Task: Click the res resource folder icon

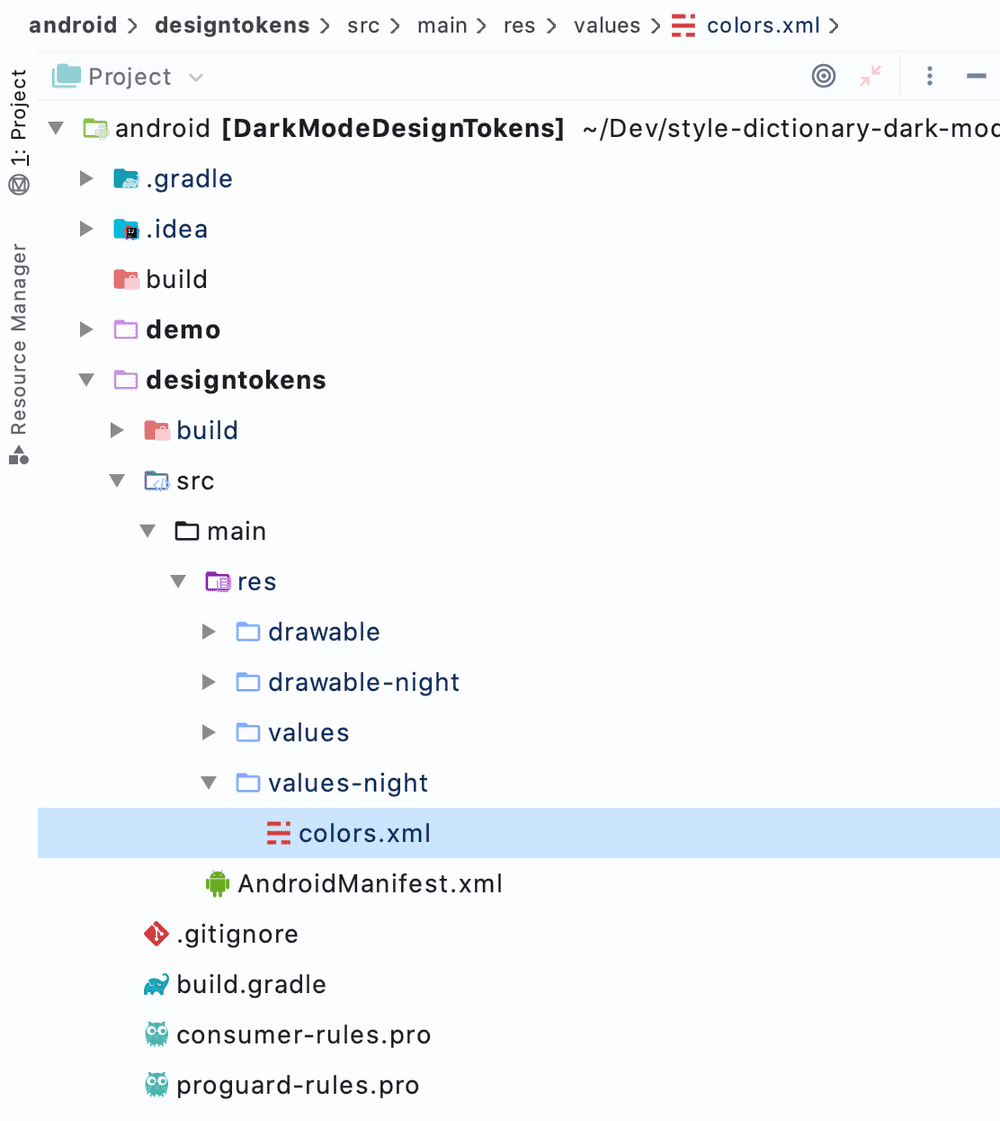Action: pos(217,581)
